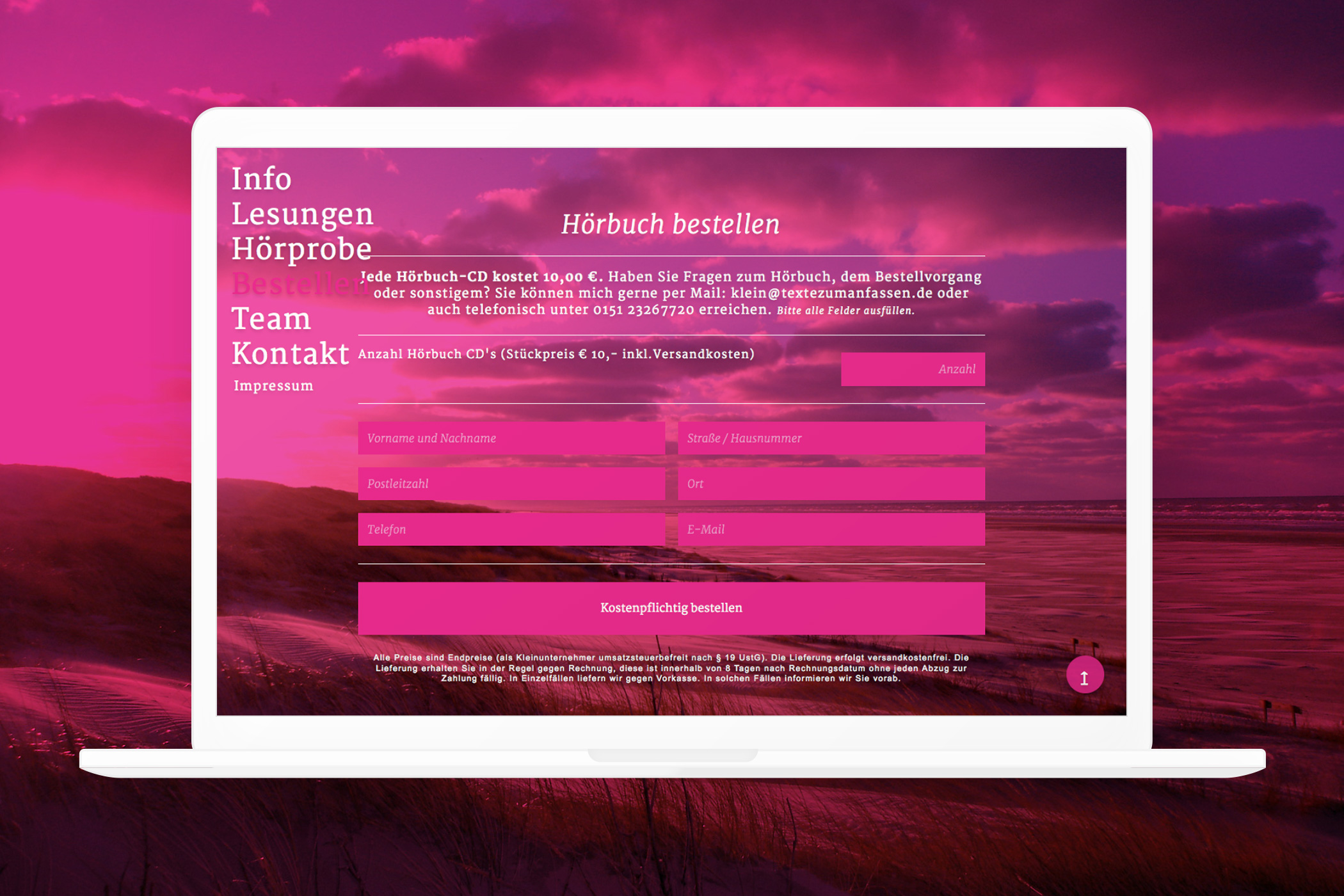Click the Anzahl Hörbuch CD's label

(x=556, y=354)
